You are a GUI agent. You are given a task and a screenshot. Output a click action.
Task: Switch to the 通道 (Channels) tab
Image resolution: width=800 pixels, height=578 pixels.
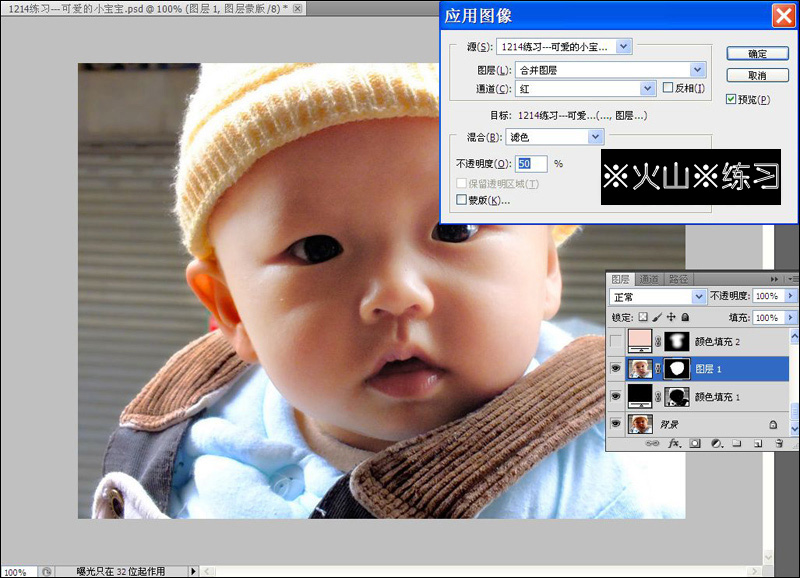tap(649, 278)
